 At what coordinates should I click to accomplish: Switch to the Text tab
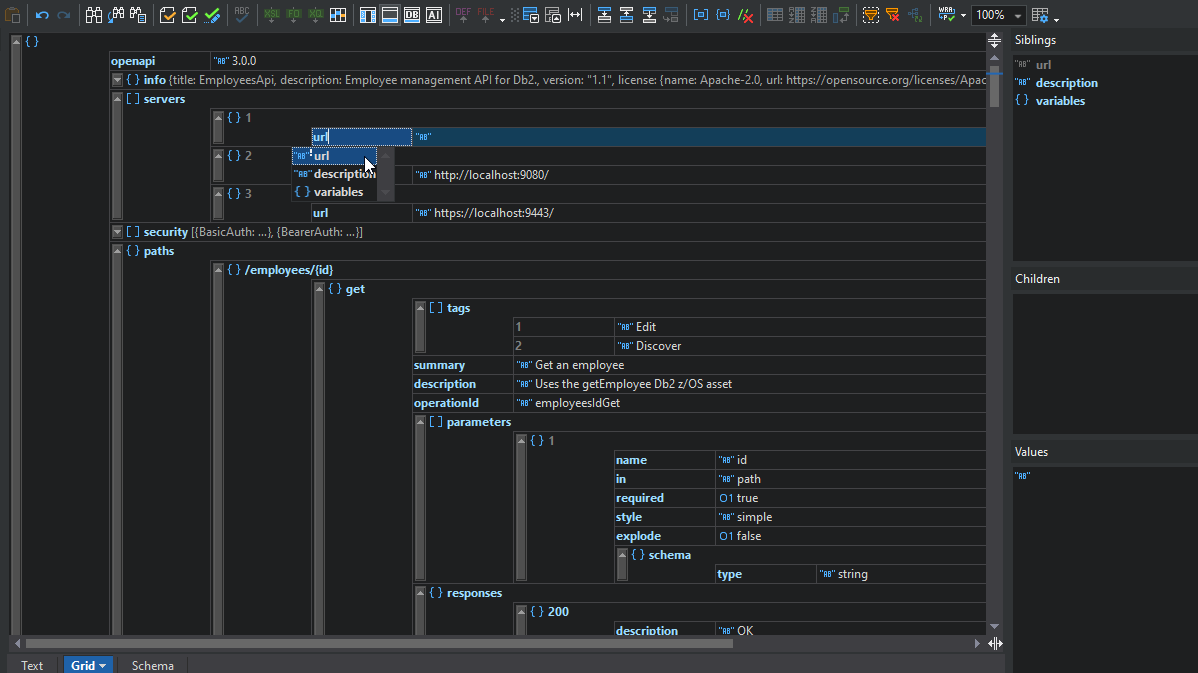point(32,664)
